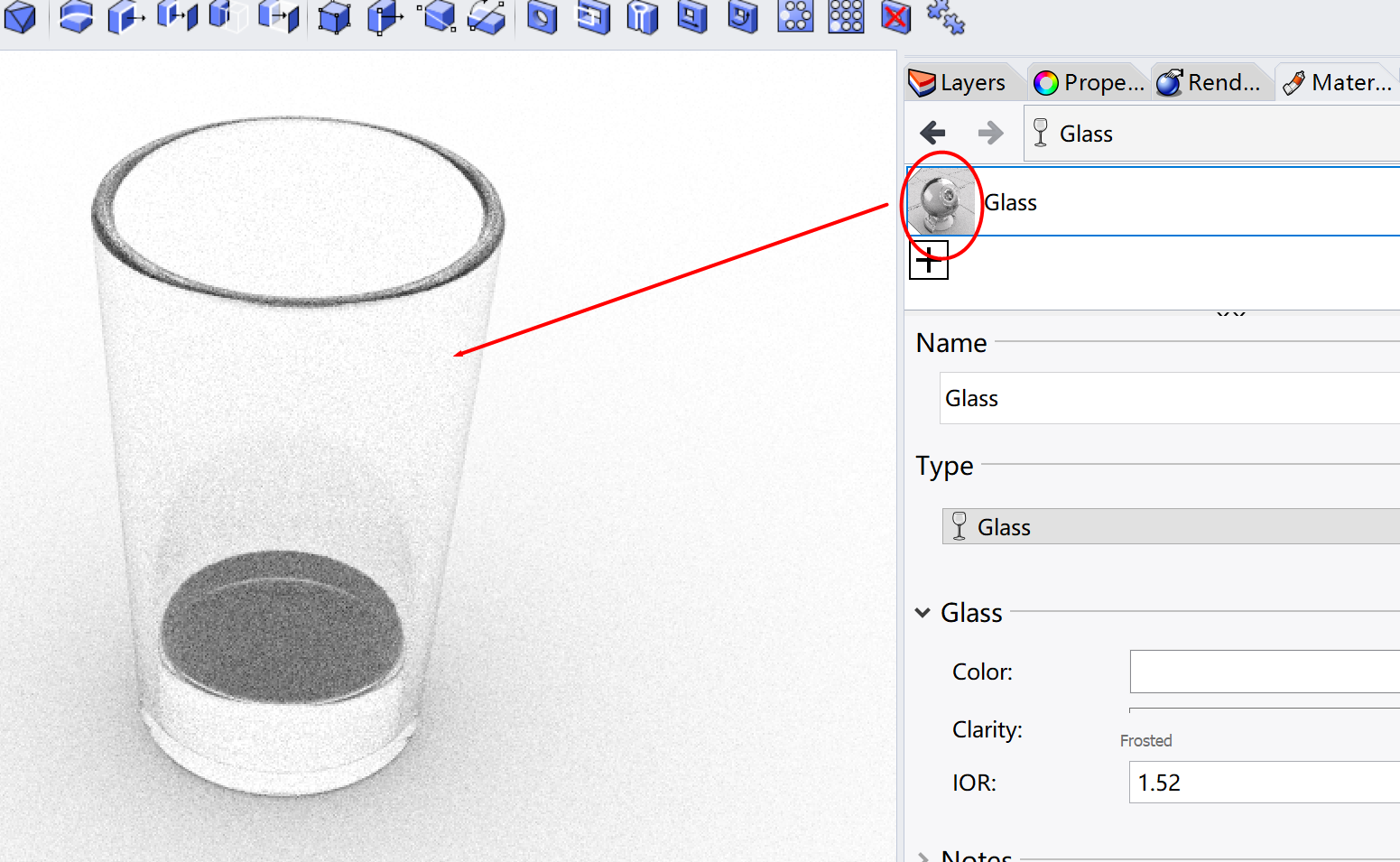Switch to the Rendering tab

tap(1210, 82)
